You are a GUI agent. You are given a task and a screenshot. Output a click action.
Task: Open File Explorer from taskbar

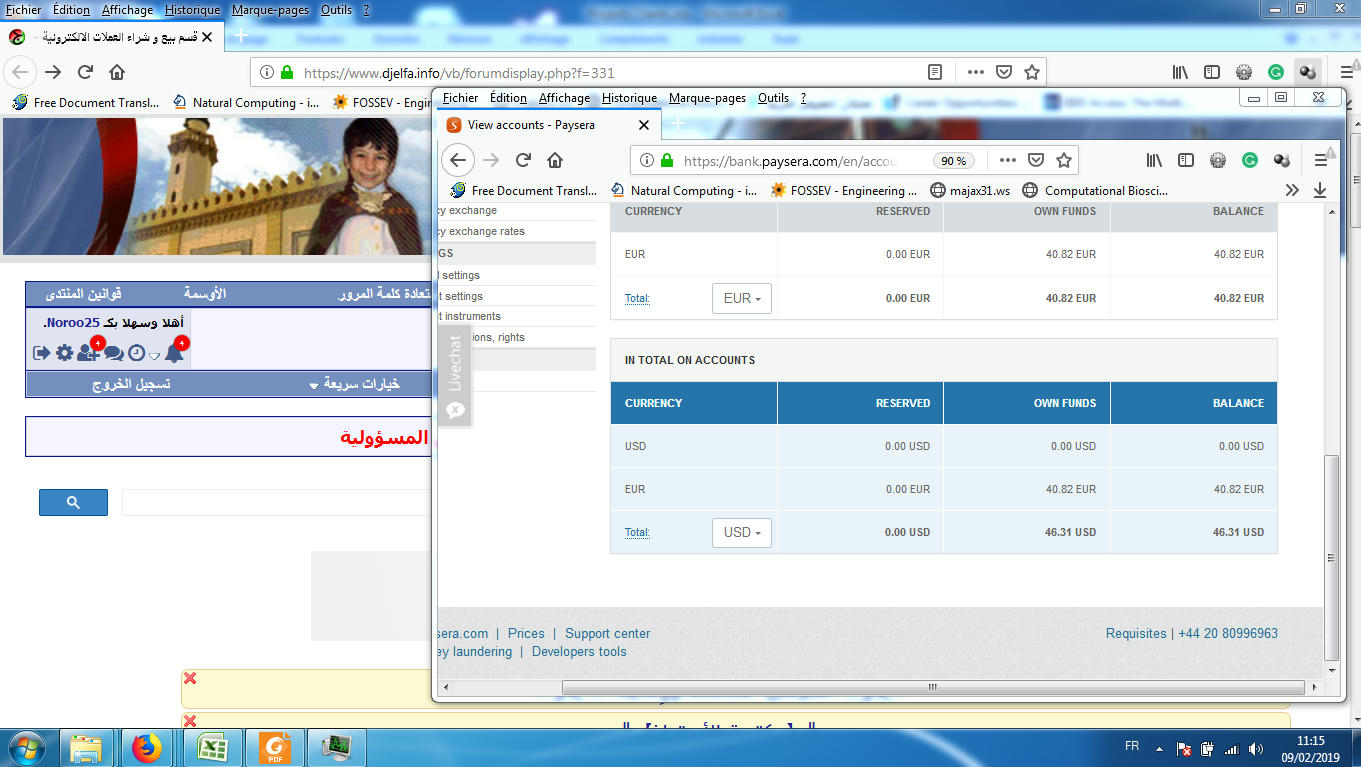(86, 747)
